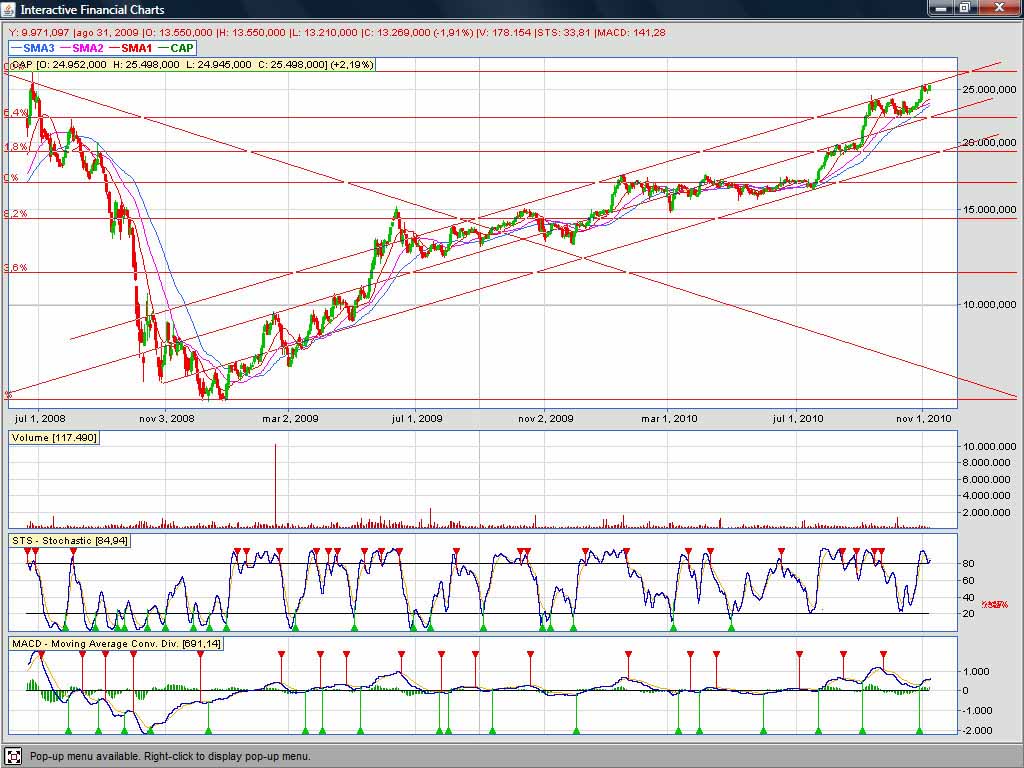Click the 10.000.000 label on the price axis
Image resolution: width=1024 pixels, height=768 pixels.
coord(989,304)
